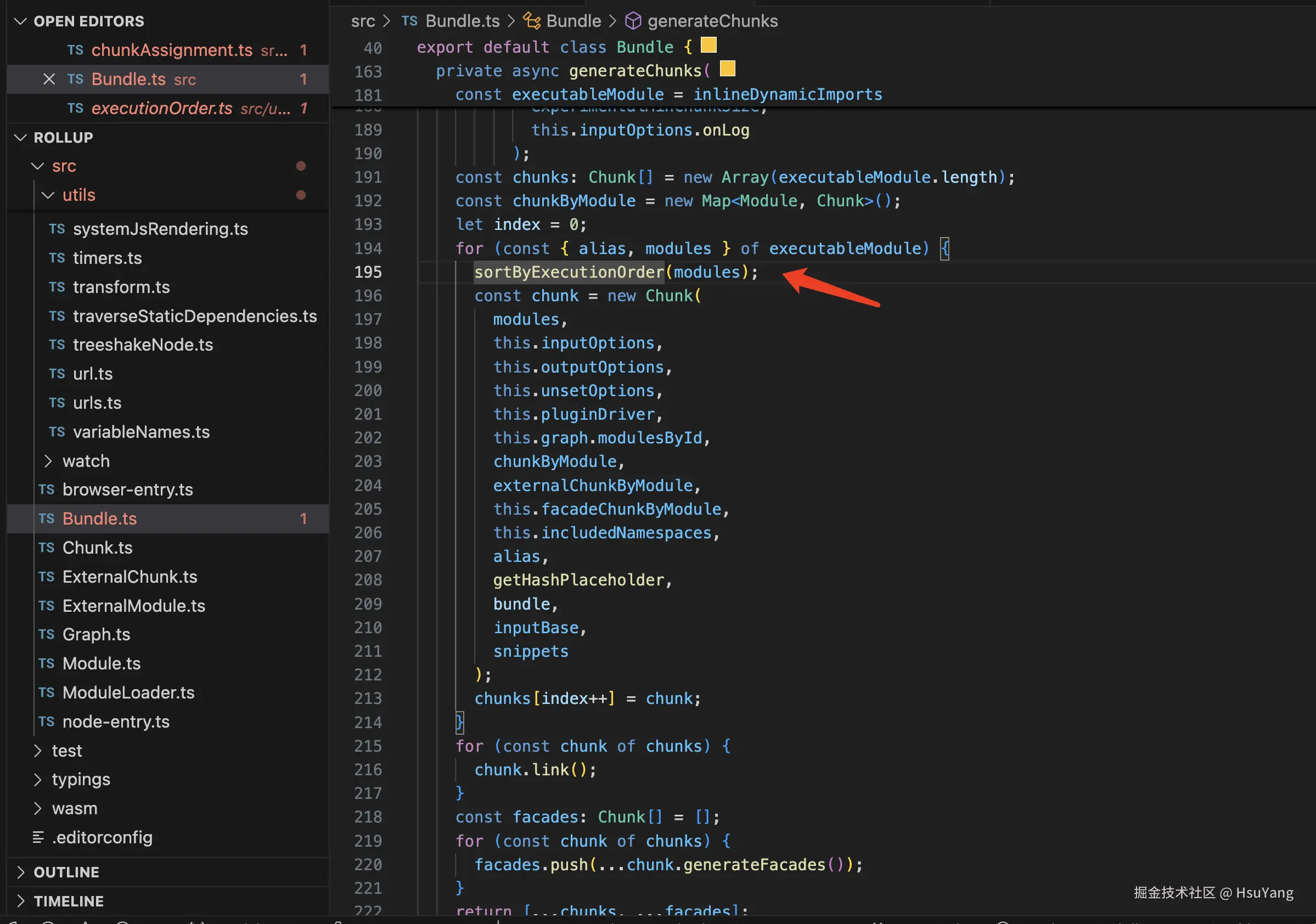This screenshot has width=1316, height=924.
Task: Expand the TIMELINE panel
Action: [21, 901]
